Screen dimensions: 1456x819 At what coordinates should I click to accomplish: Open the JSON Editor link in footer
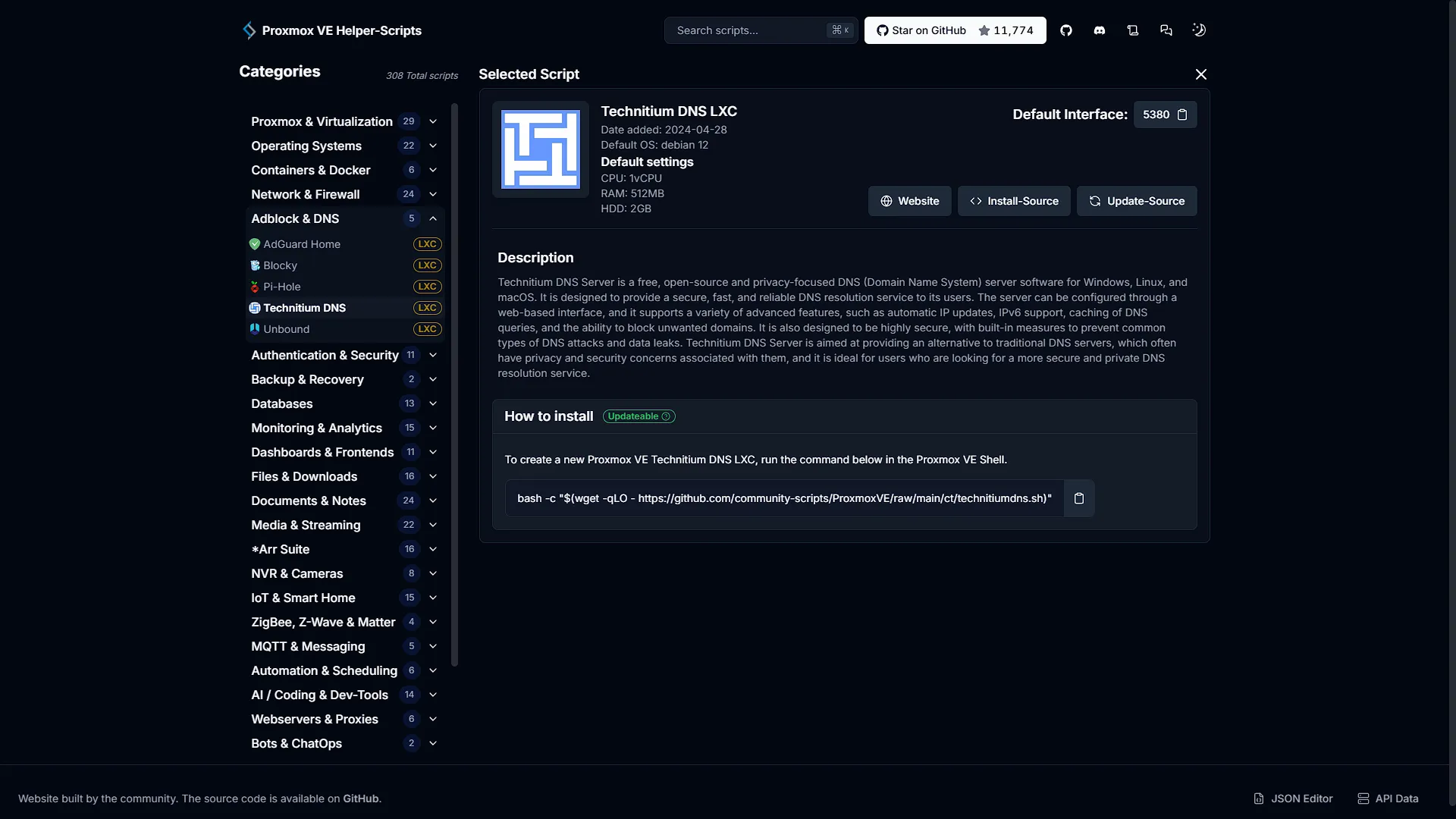pos(1293,799)
